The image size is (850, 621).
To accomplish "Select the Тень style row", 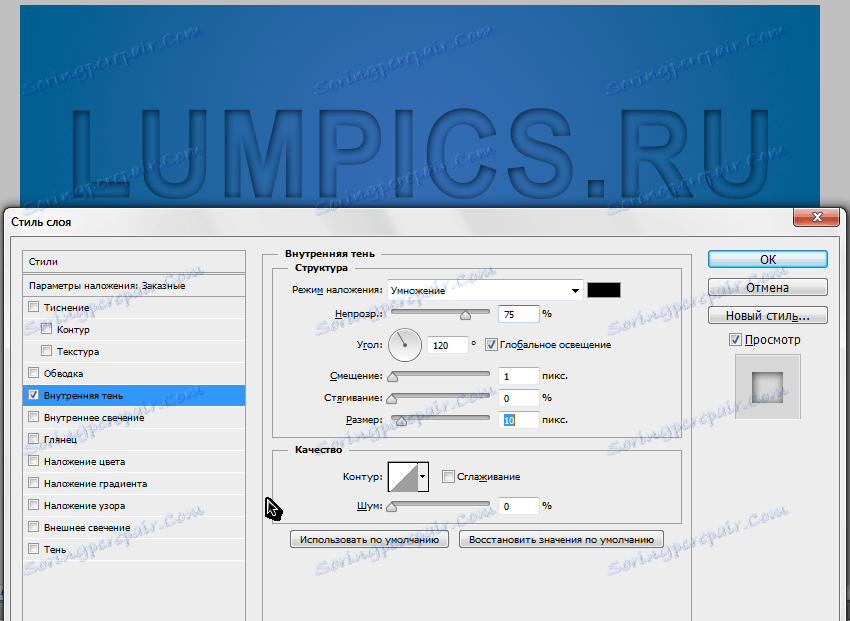I will (134, 549).
